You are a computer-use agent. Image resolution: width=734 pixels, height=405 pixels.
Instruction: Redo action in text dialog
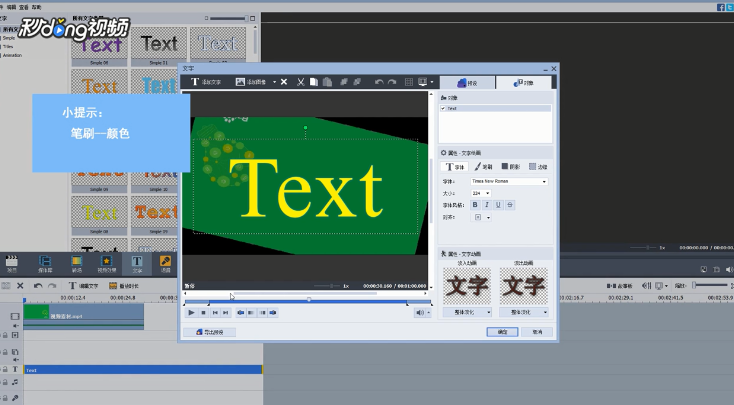pos(392,82)
